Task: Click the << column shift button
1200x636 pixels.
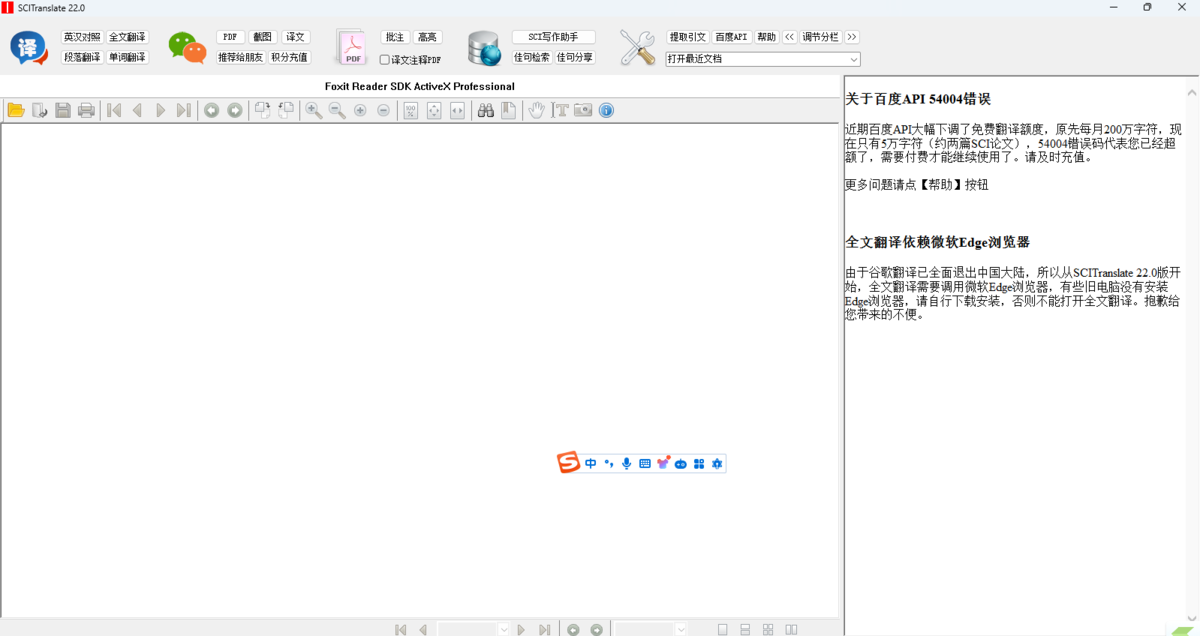Action: (x=789, y=37)
